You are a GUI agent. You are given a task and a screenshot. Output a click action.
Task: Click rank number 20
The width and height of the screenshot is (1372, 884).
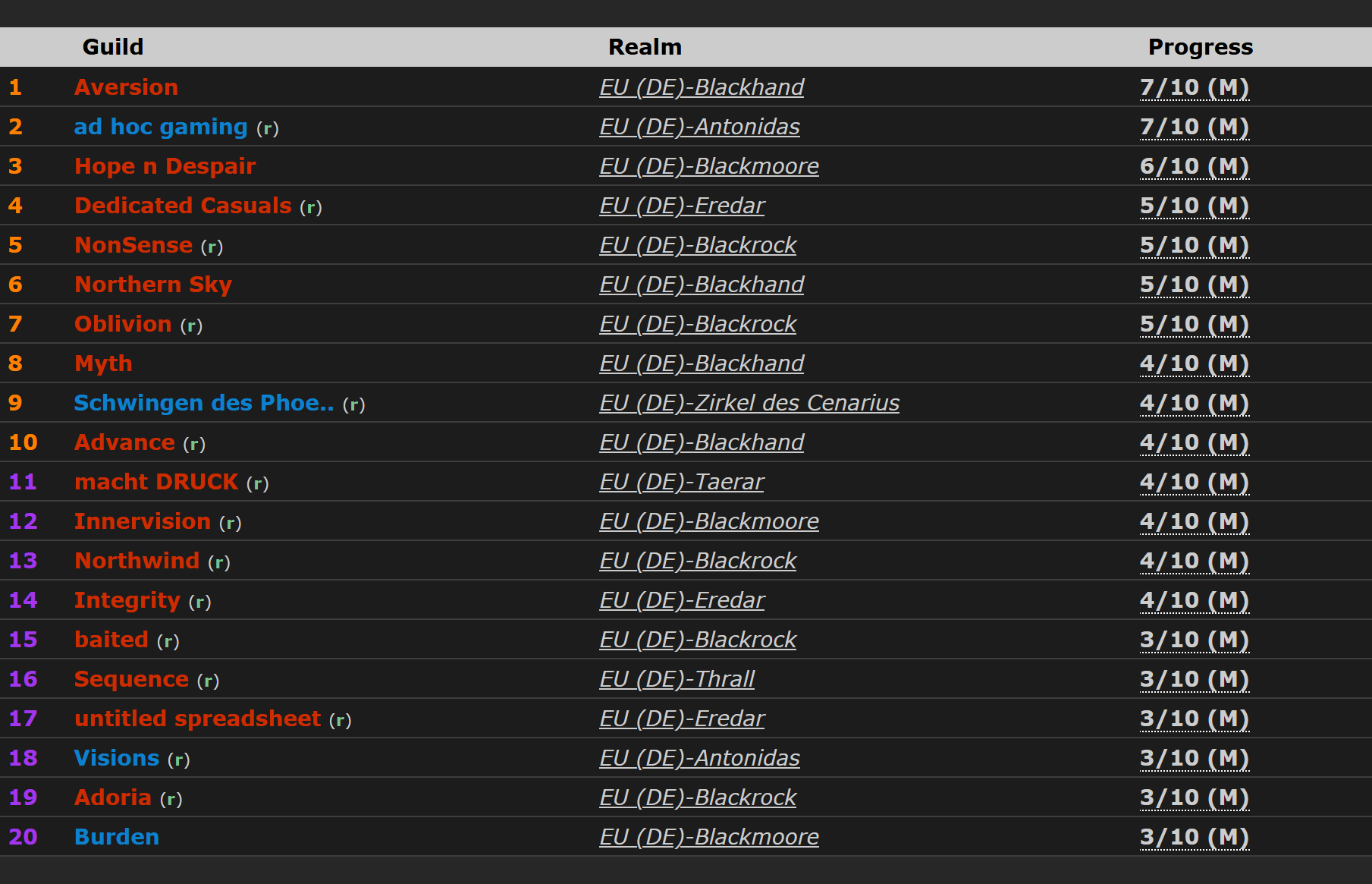[23, 837]
